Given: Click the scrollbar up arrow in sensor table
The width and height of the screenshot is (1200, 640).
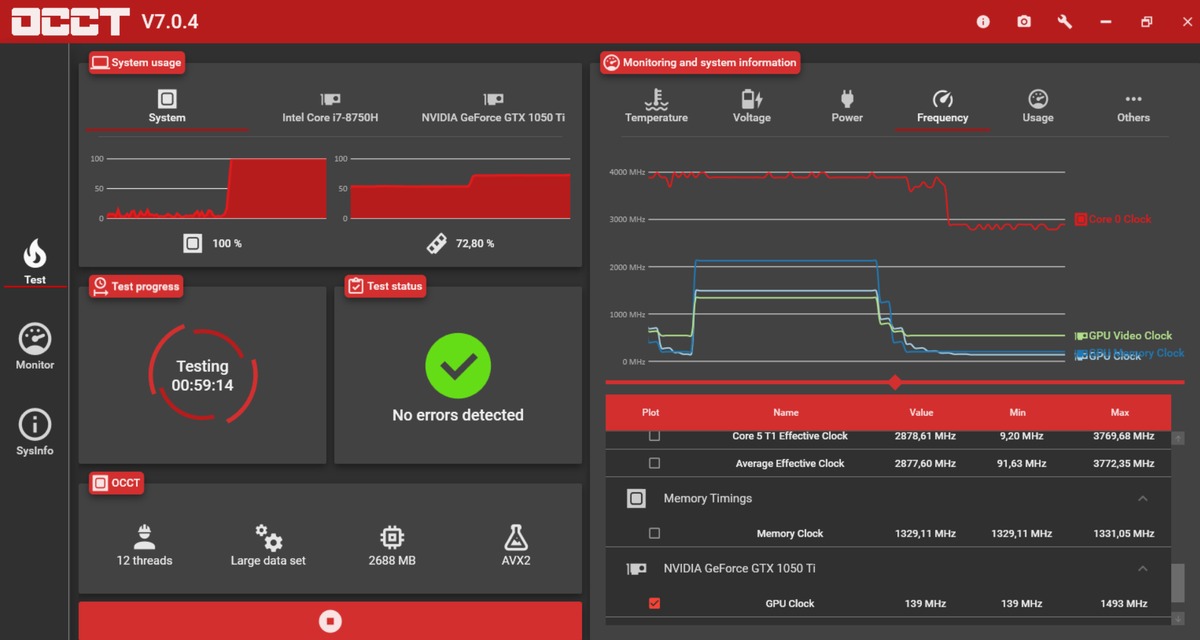Looking at the screenshot, I should 1178,438.
